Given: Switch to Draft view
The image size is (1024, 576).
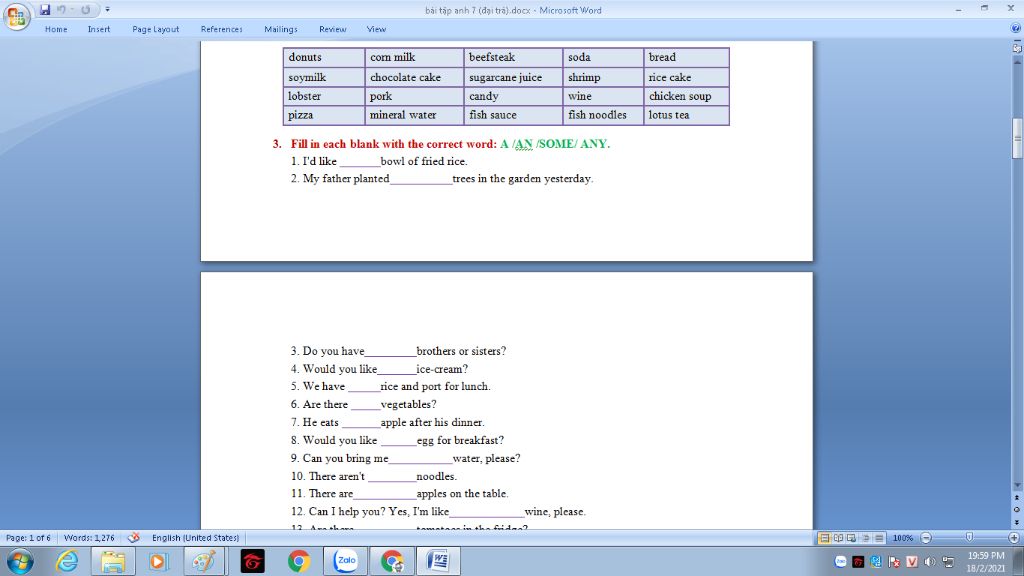Looking at the screenshot, I should (x=879, y=538).
